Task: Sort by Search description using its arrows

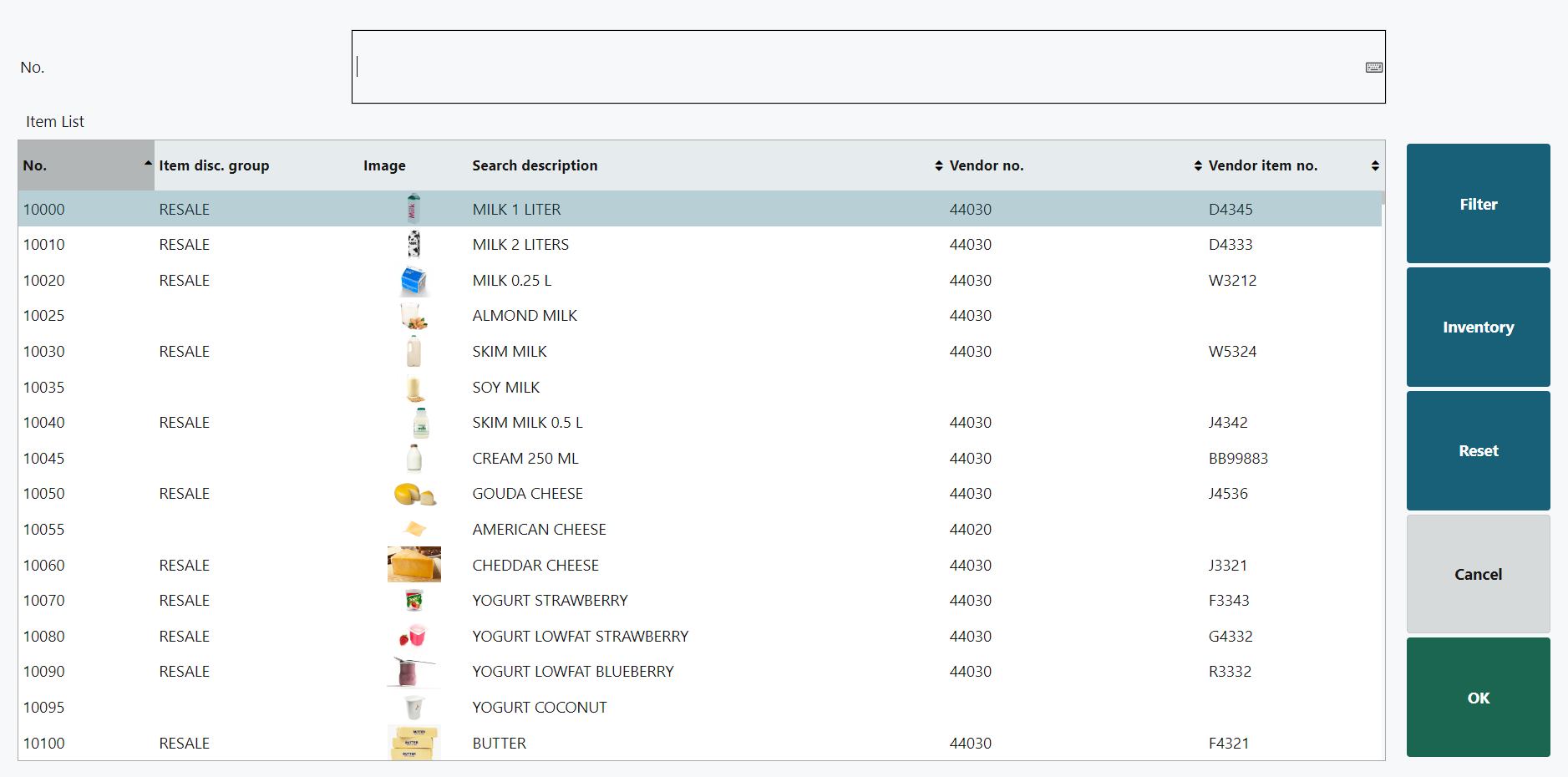Action: pyautogui.click(x=939, y=165)
